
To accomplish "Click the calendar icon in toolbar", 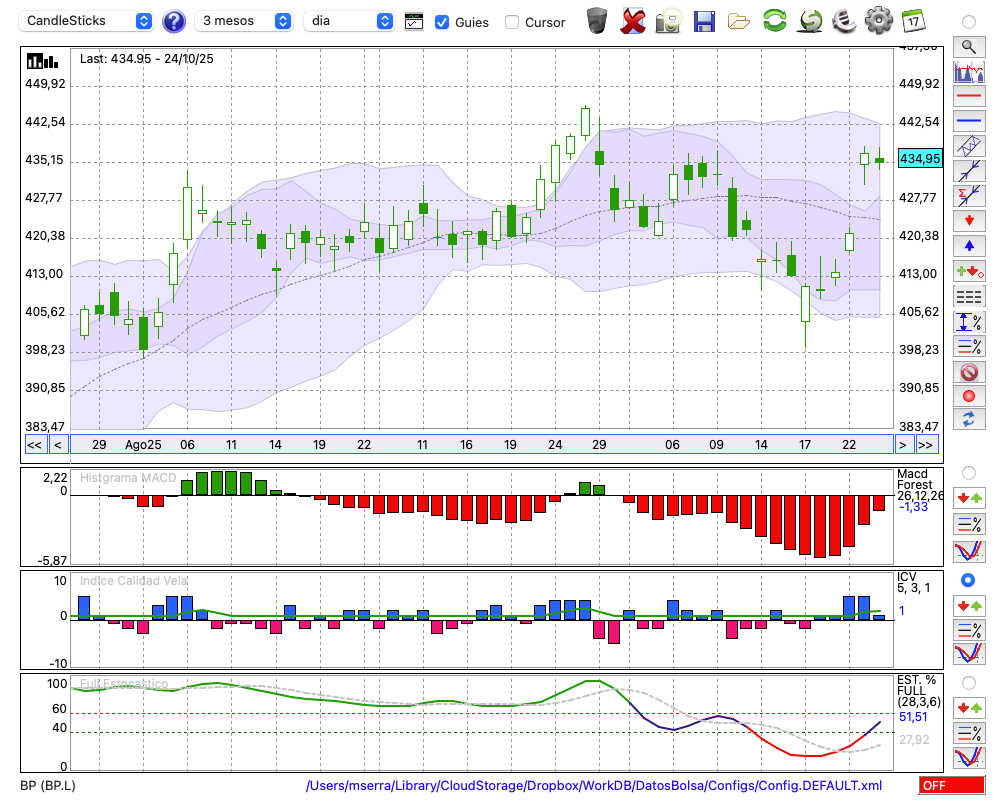I will click(912, 20).
